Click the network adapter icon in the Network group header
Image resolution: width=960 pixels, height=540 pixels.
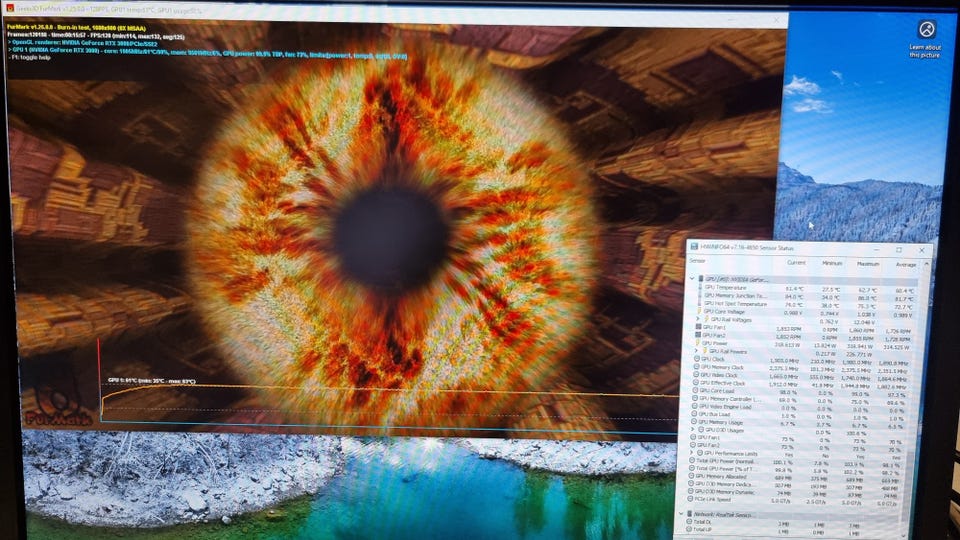(690, 514)
